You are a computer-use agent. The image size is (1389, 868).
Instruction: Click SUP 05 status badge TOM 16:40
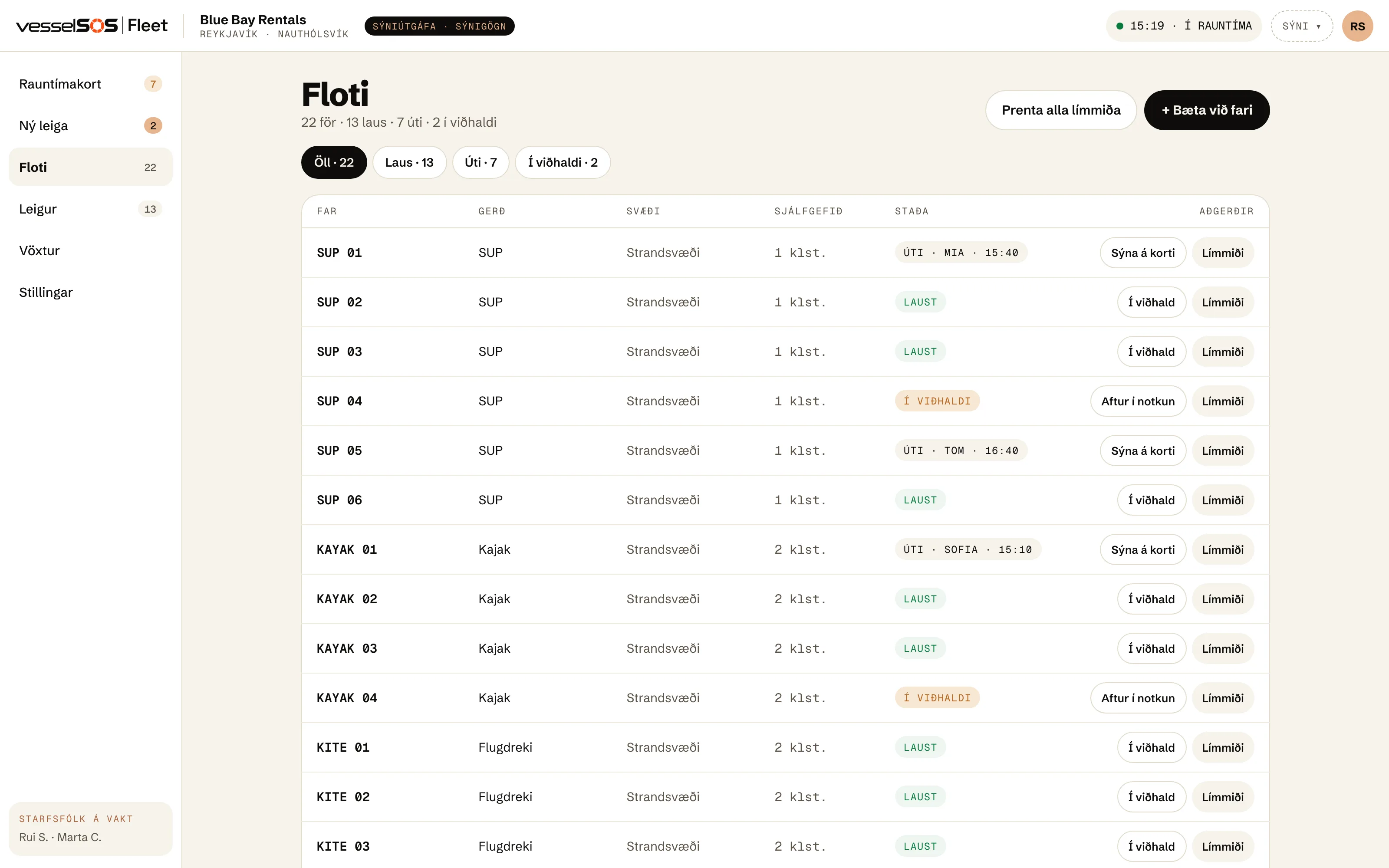tap(961, 450)
